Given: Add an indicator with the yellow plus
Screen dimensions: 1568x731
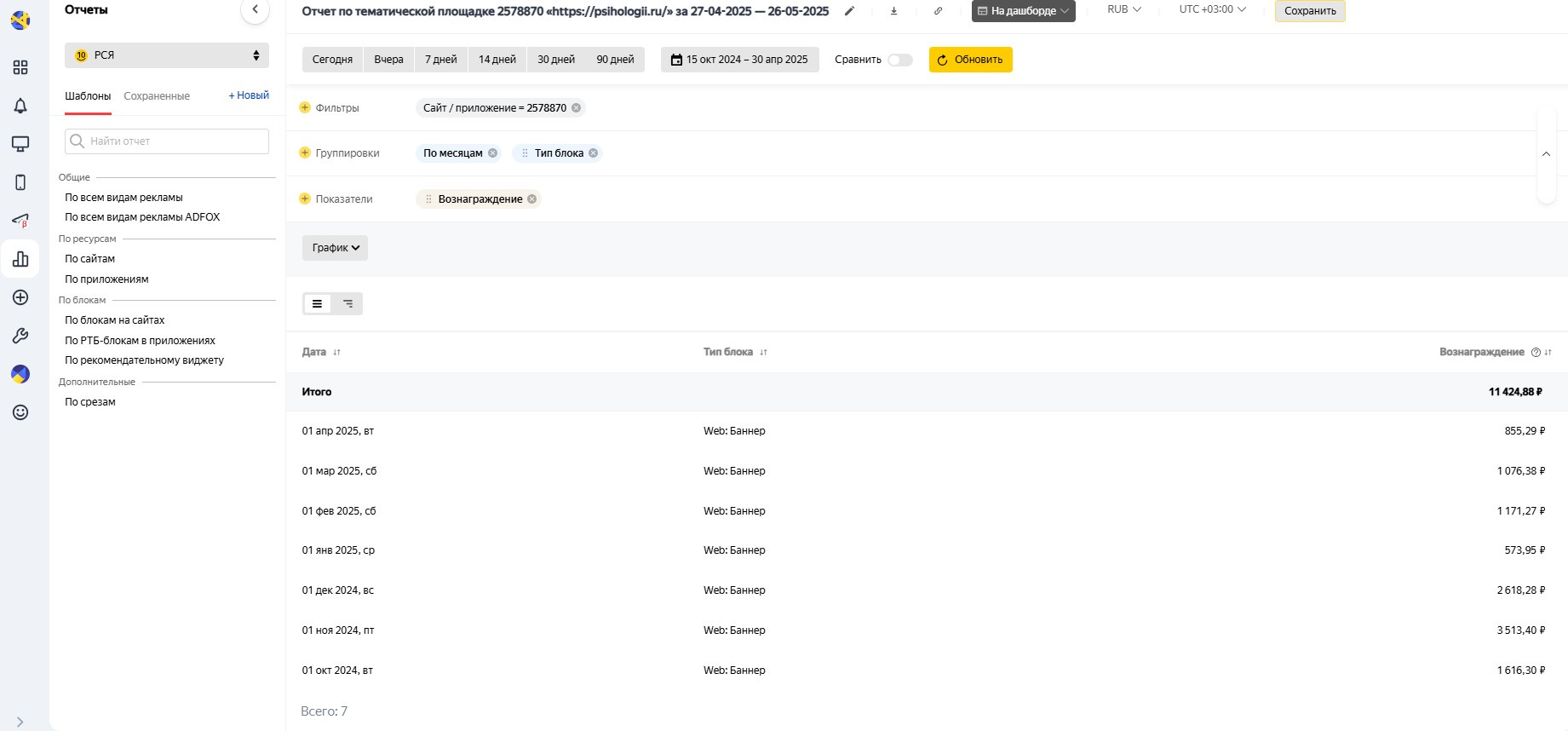Looking at the screenshot, I should point(305,199).
